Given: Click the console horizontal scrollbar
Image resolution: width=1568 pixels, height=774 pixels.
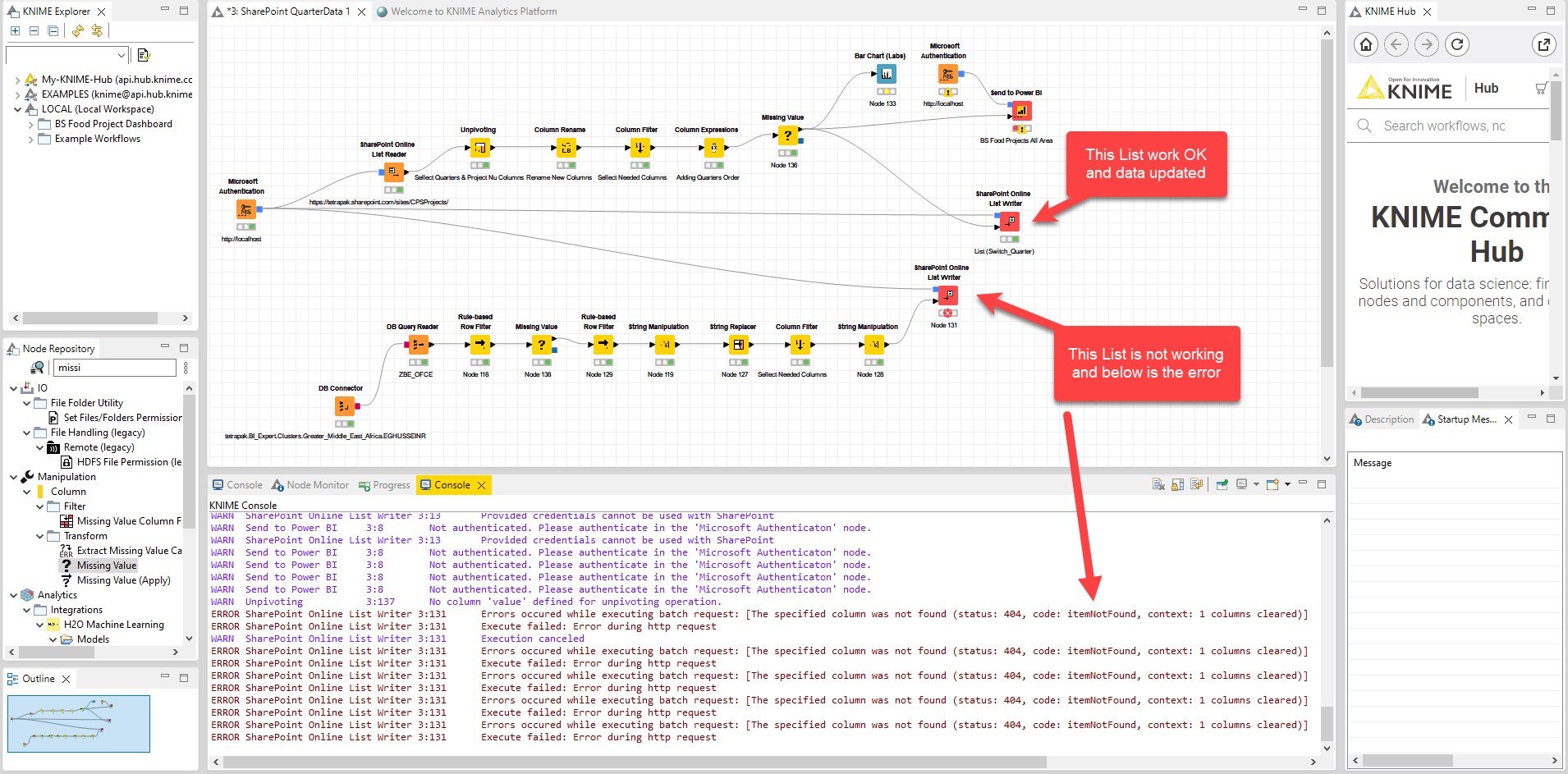Looking at the screenshot, I should [634, 762].
